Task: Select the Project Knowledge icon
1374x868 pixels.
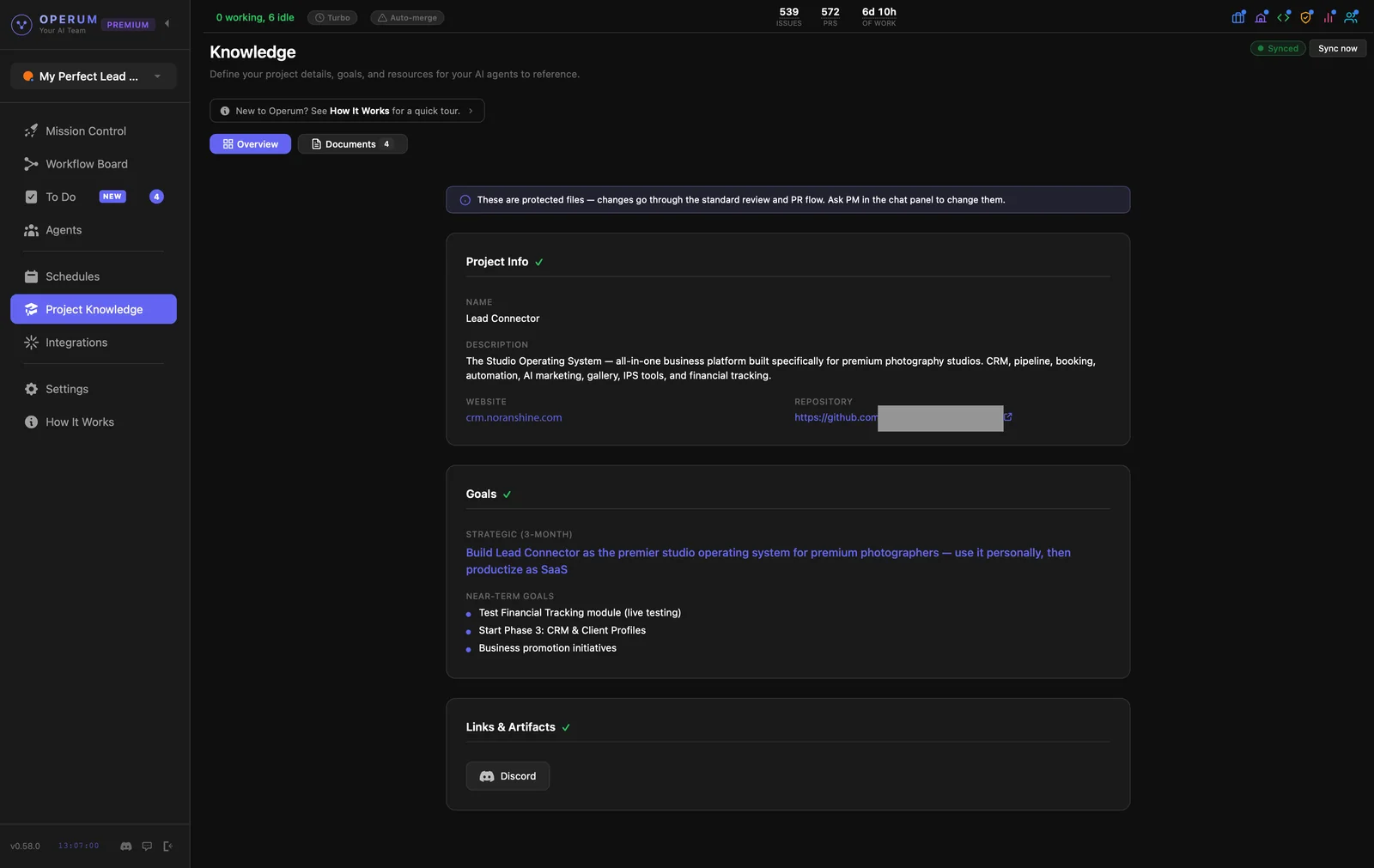Action: point(31,310)
